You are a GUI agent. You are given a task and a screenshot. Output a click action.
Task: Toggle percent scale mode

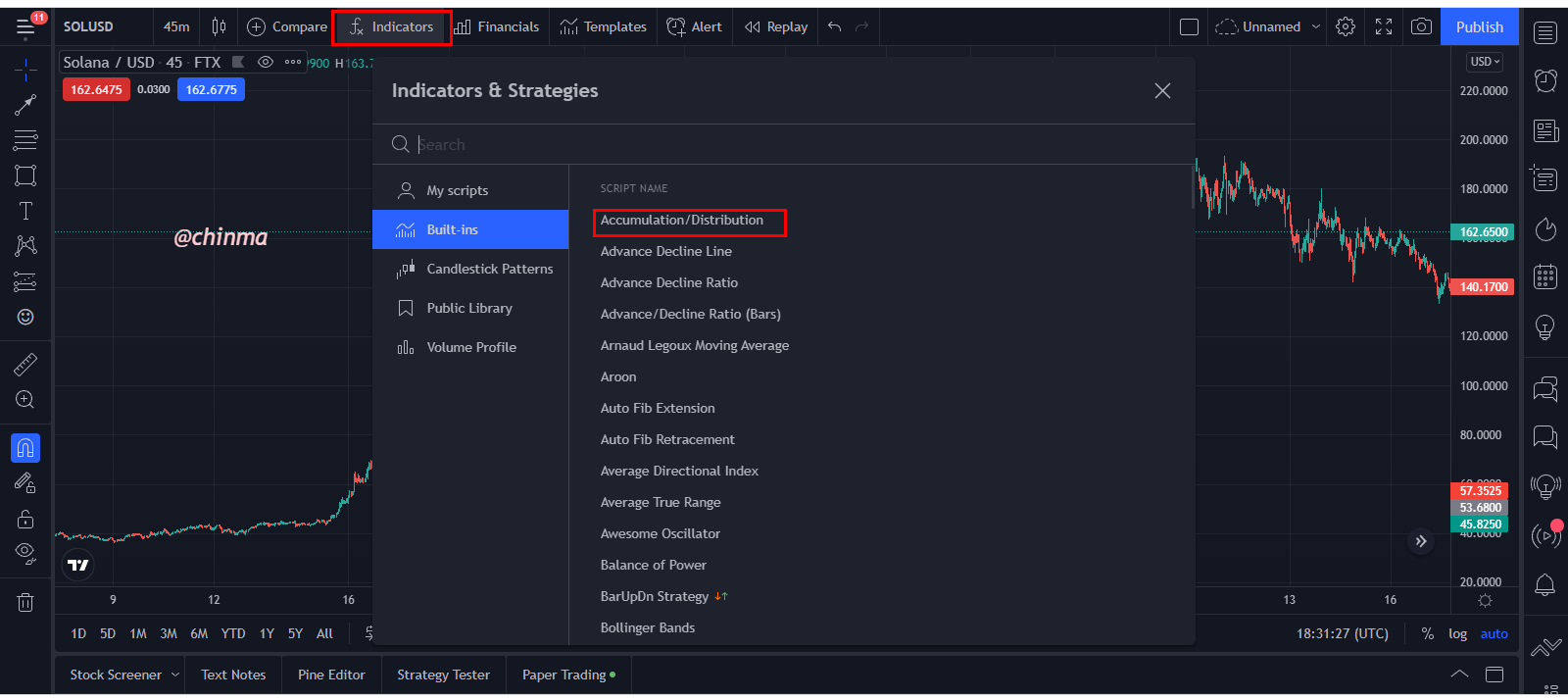(1428, 633)
